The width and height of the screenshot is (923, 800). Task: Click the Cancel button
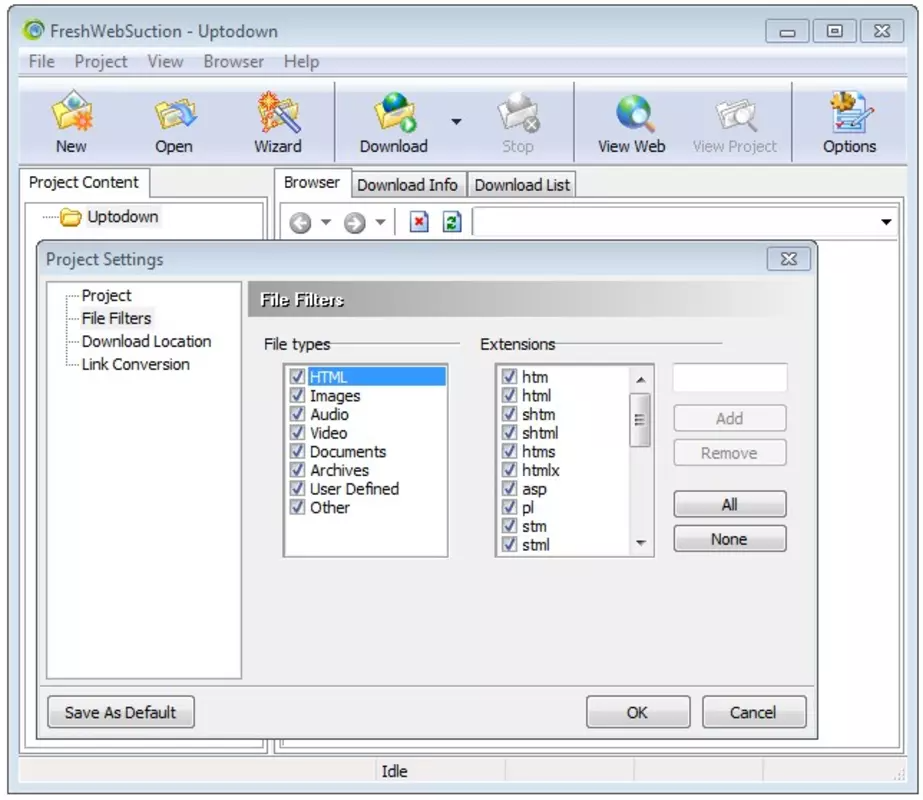click(753, 712)
